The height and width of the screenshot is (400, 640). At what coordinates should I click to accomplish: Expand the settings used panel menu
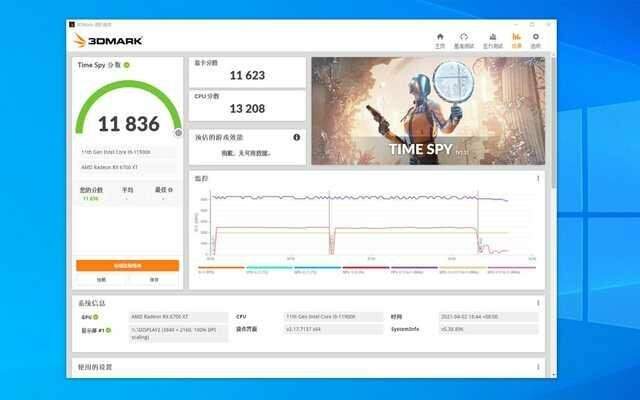click(538, 369)
